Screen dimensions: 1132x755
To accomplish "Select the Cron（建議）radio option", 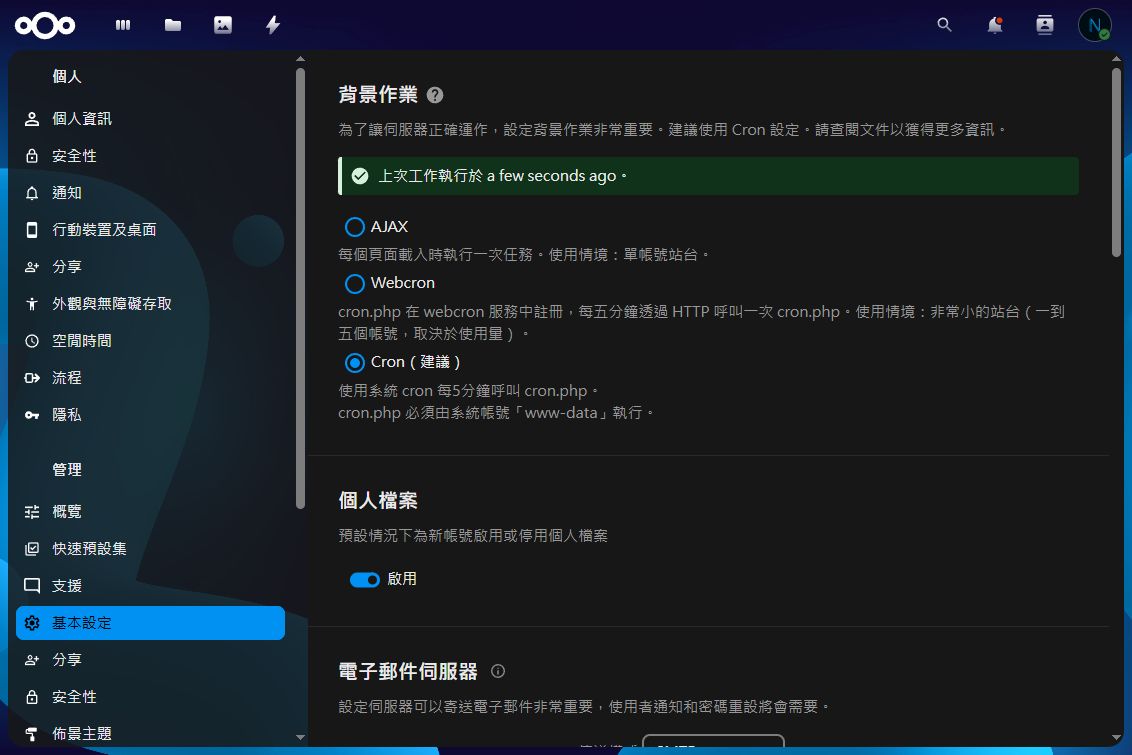I will [354, 362].
